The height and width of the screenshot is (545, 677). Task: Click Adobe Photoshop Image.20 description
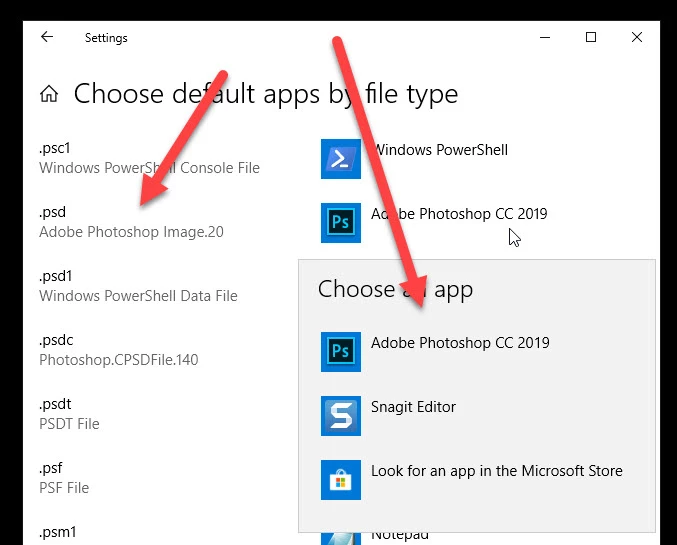(x=131, y=232)
